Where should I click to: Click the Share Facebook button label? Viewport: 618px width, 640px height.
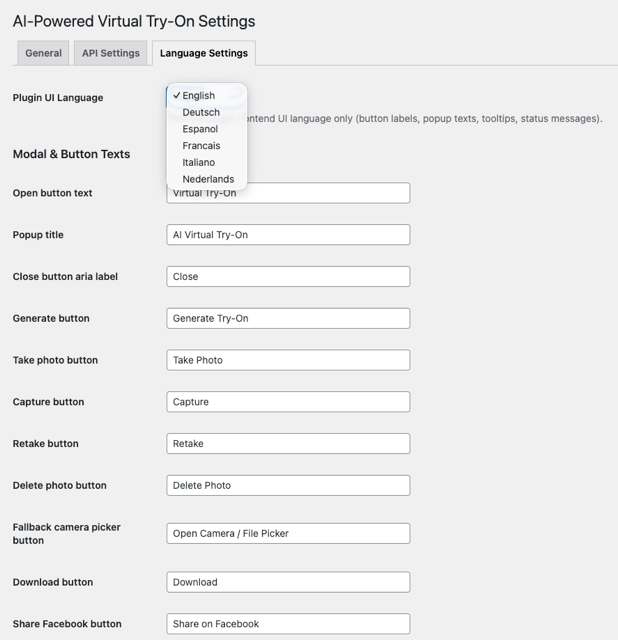pos(67,624)
